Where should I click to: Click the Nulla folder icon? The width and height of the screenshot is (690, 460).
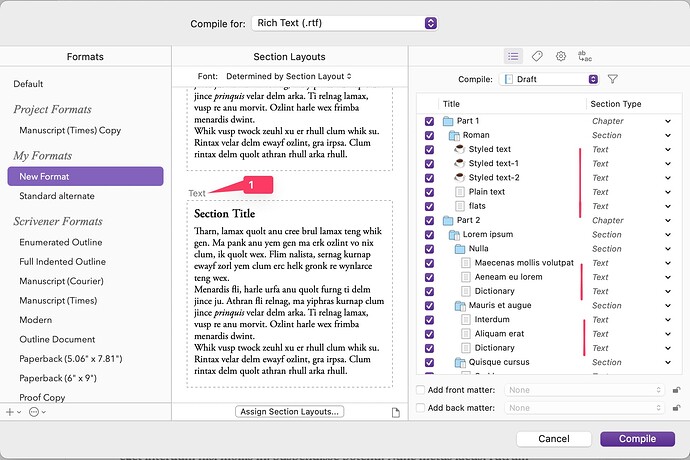click(x=459, y=249)
